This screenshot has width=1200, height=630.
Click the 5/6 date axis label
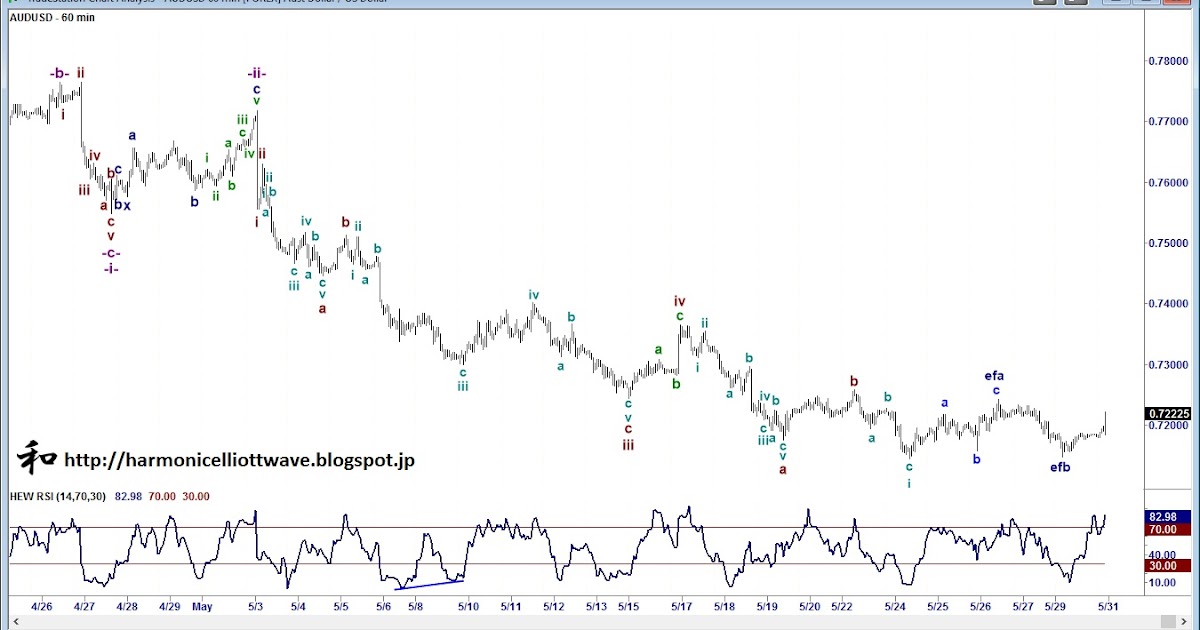point(383,606)
